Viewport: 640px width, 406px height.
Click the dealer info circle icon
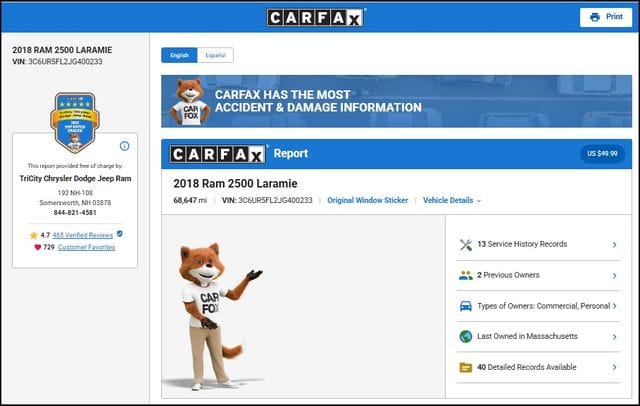click(124, 146)
